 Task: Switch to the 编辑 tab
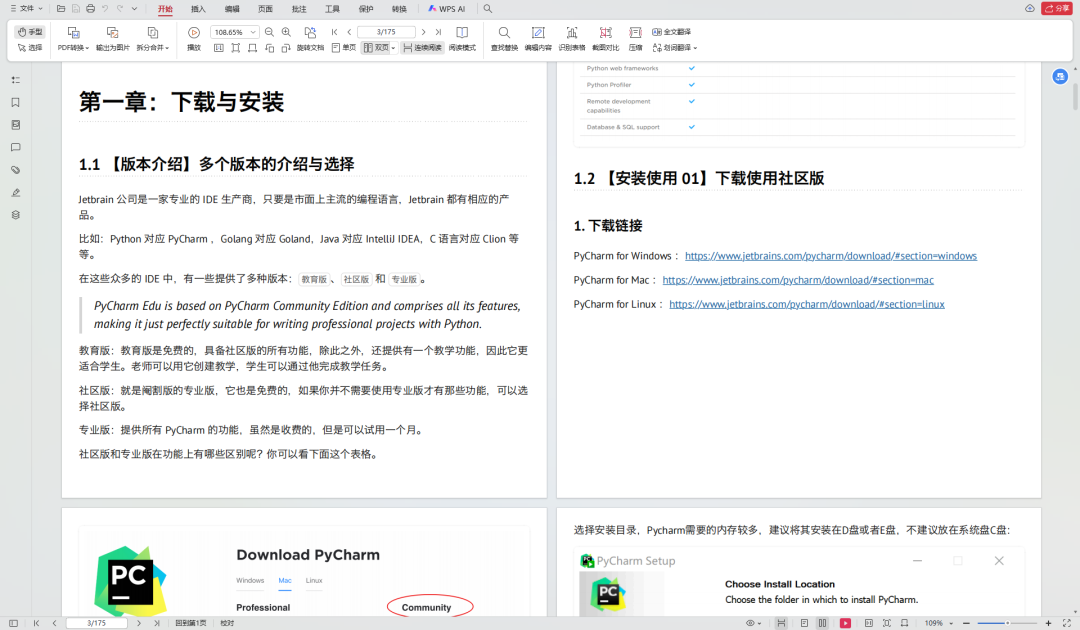tap(232, 9)
